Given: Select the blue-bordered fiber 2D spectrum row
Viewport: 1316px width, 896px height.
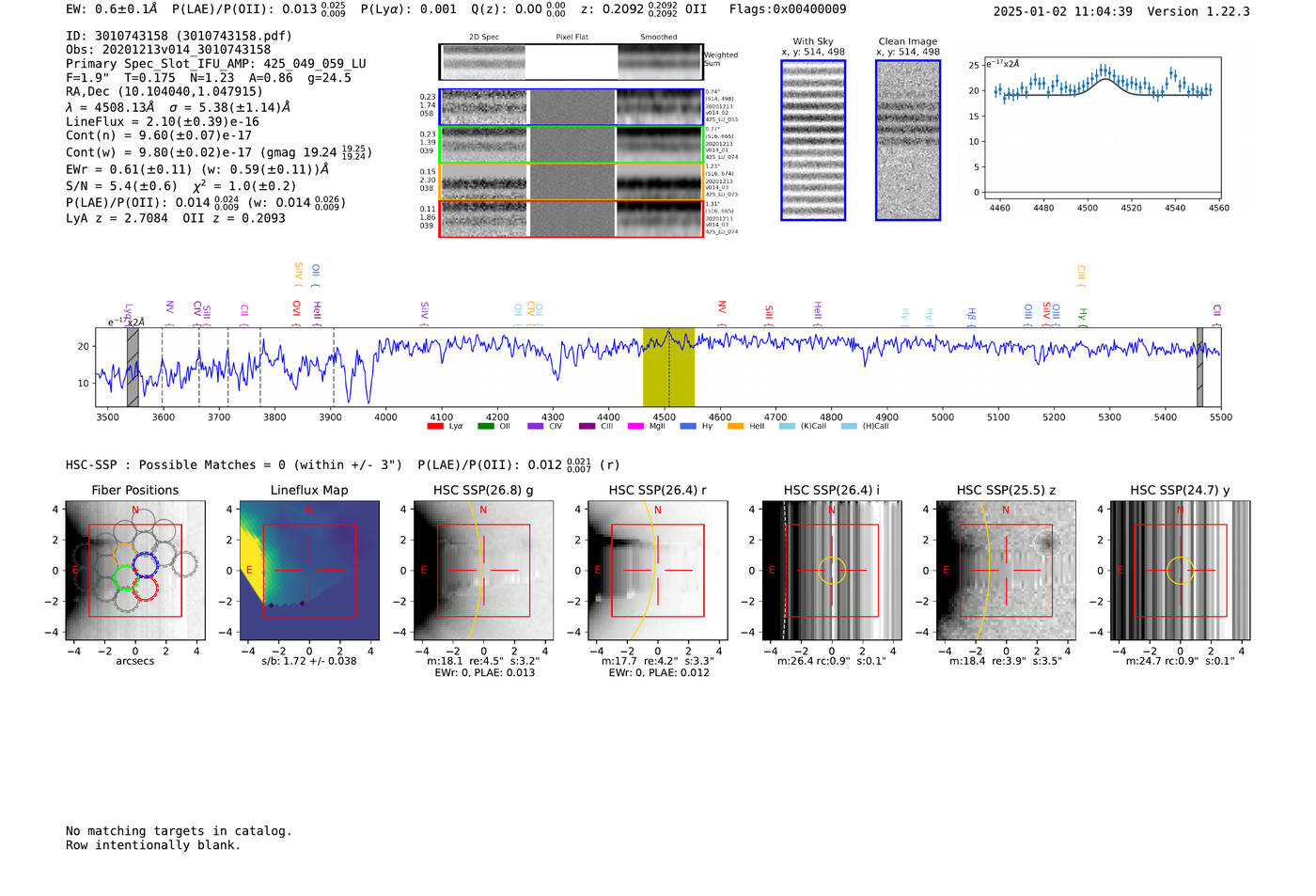Looking at the screenshot, I should tap(572, 107).
